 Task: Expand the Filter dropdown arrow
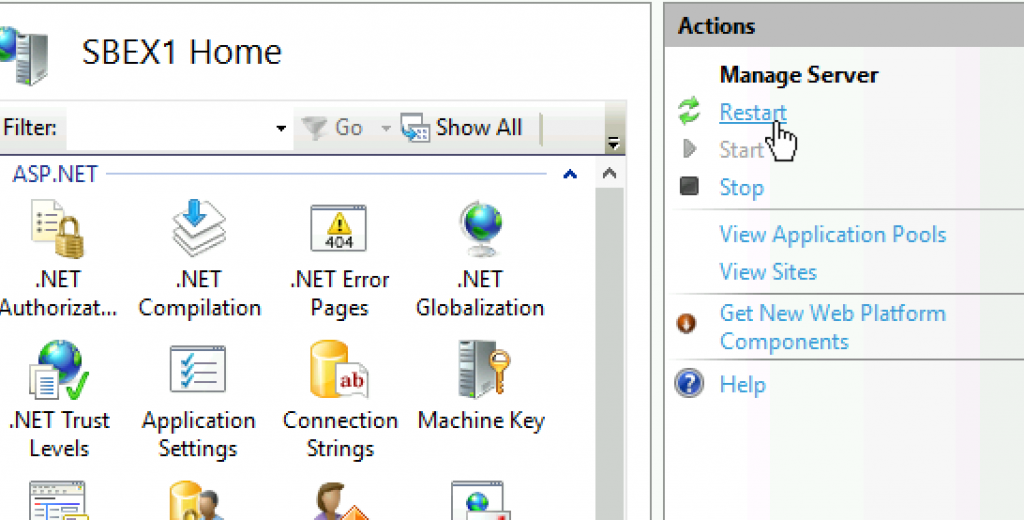point(281,128)
